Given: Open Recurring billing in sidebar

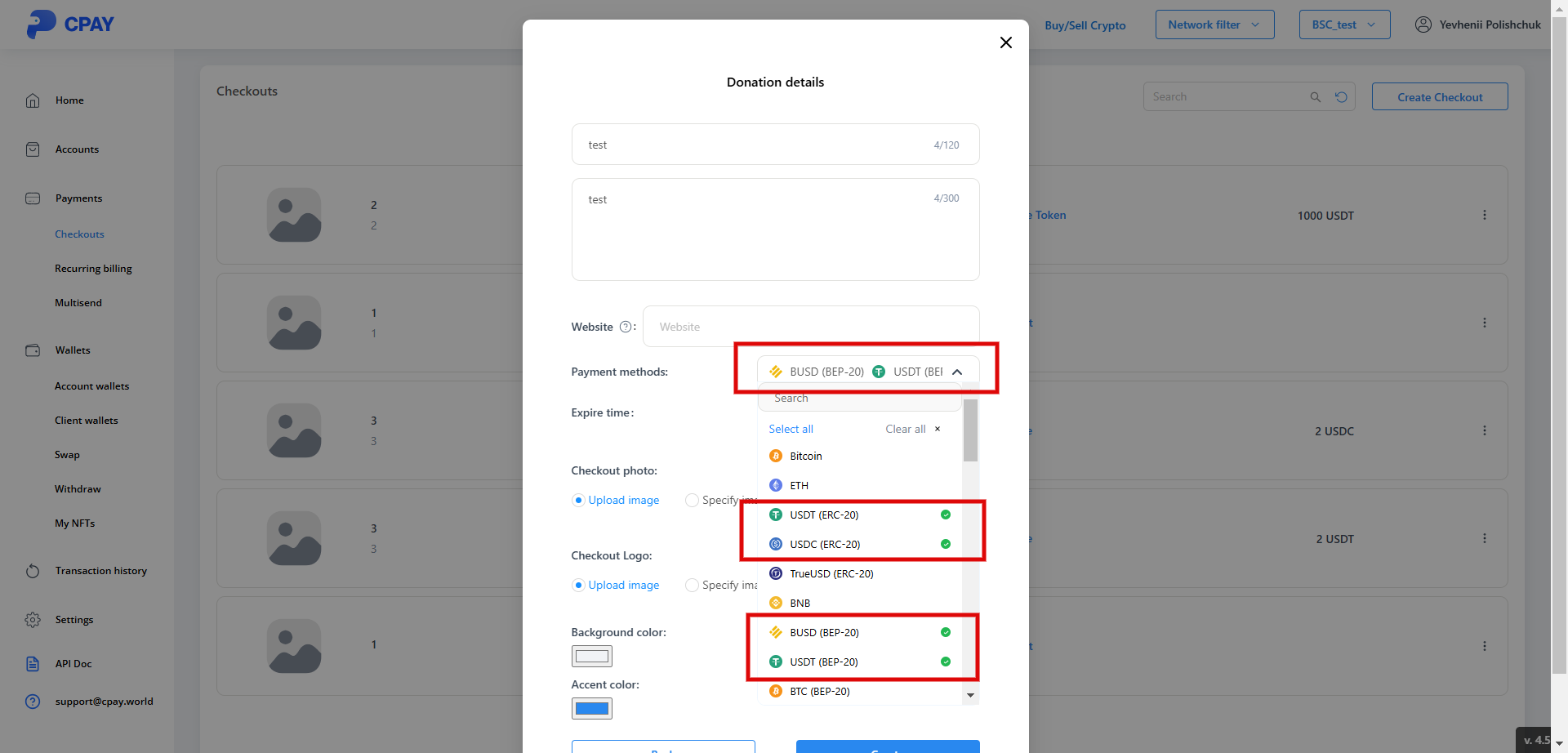Looking at the screenshot, I should click(93, 269).
